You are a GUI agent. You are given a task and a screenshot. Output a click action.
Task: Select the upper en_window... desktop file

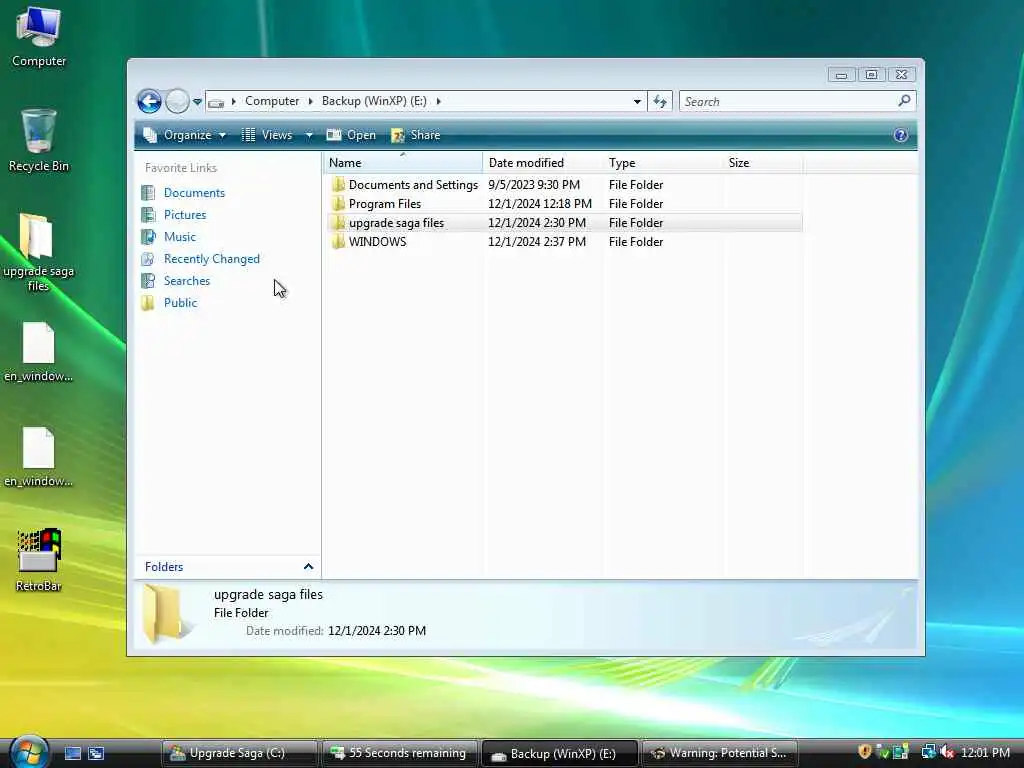coord(39,352)
